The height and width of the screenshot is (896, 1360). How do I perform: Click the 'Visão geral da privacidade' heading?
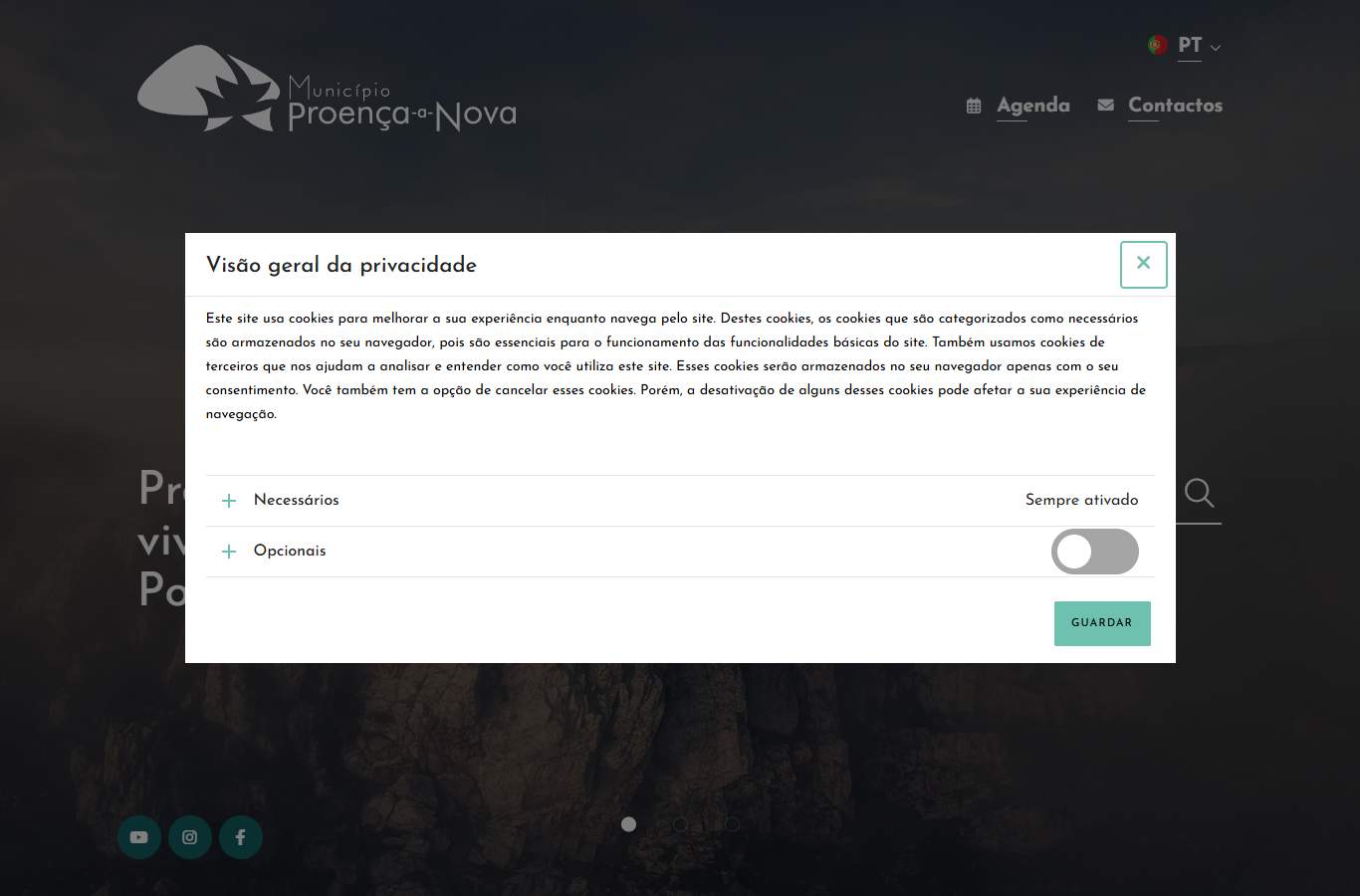click(x=341, y=265)
